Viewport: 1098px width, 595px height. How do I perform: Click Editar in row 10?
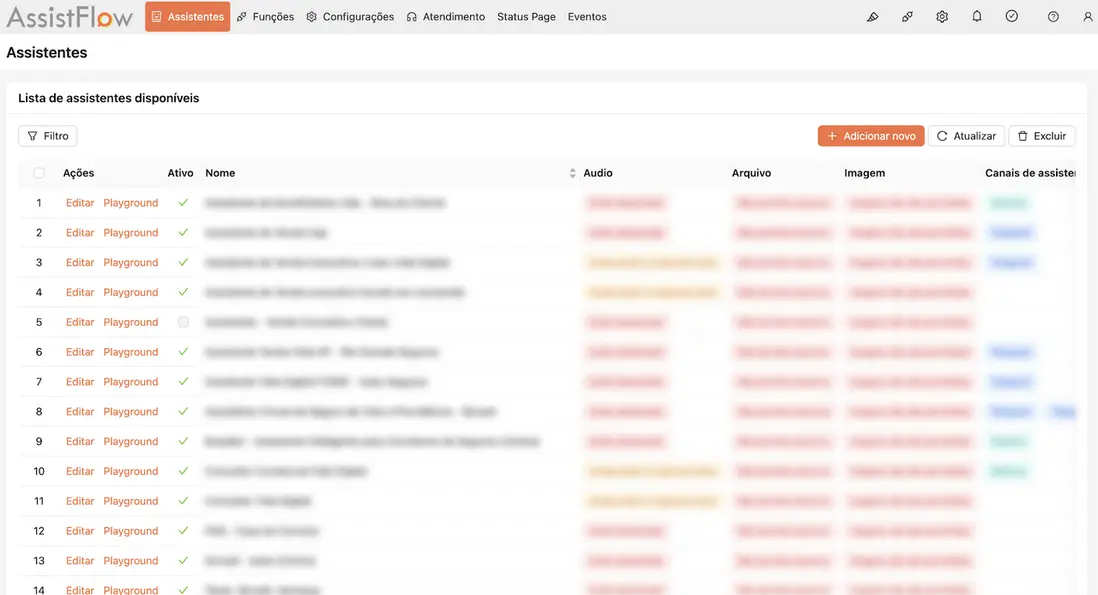[x=80, y=471]
